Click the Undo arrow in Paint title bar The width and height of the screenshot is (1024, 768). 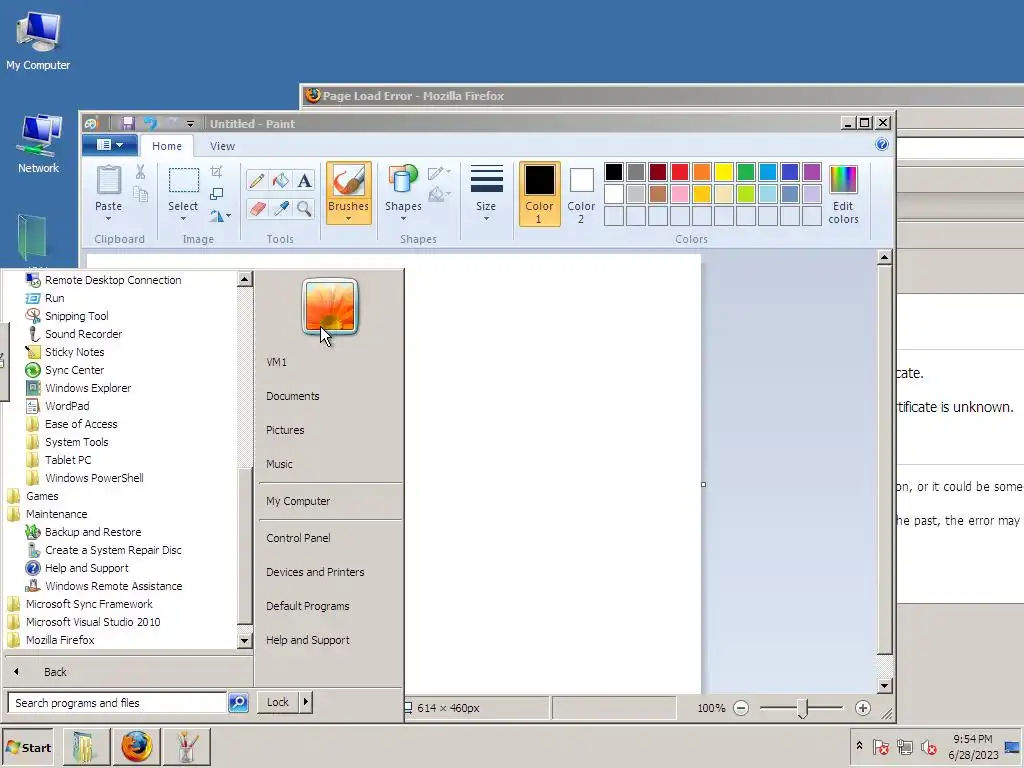151,123
